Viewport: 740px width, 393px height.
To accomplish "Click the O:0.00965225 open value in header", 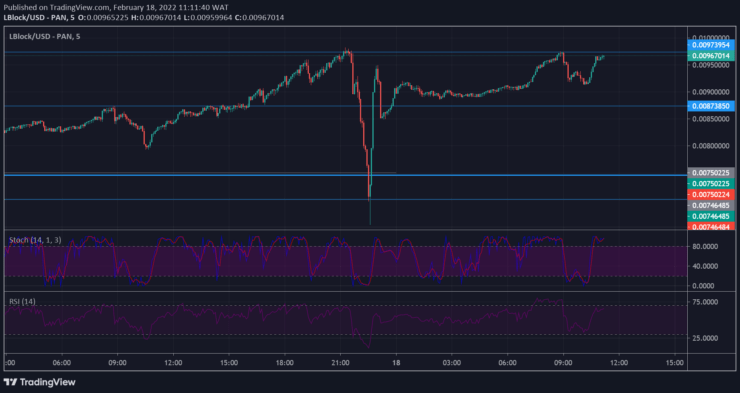I will pyautogui.click(x=102, y=17).
